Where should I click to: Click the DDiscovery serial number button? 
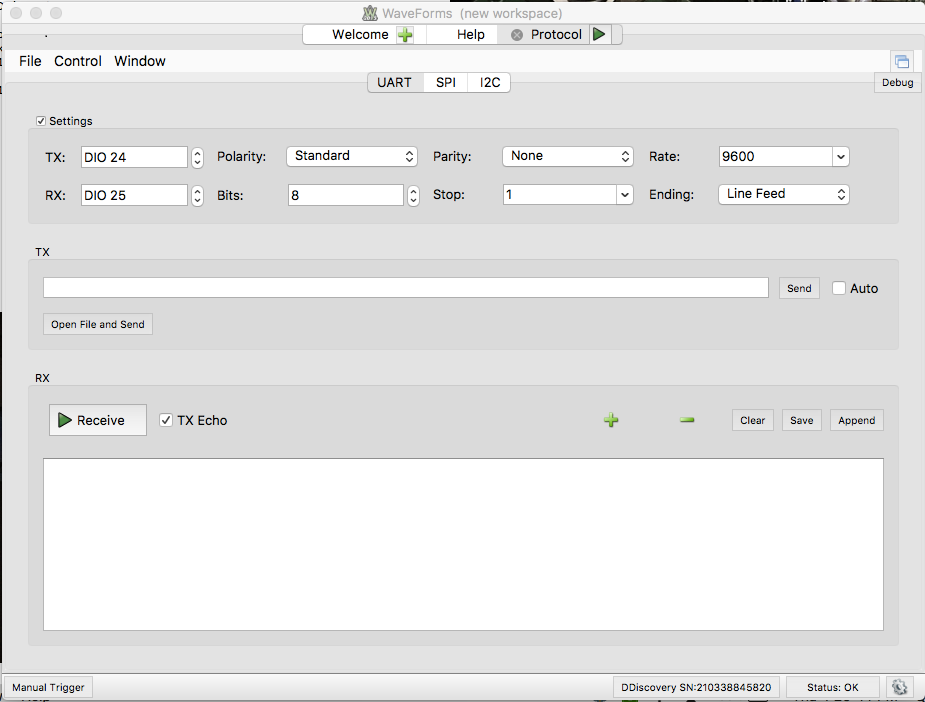(x=696, y=687)
